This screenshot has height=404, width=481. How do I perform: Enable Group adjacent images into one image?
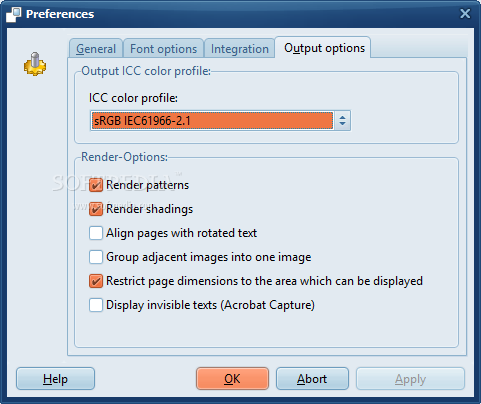(96, 257)
